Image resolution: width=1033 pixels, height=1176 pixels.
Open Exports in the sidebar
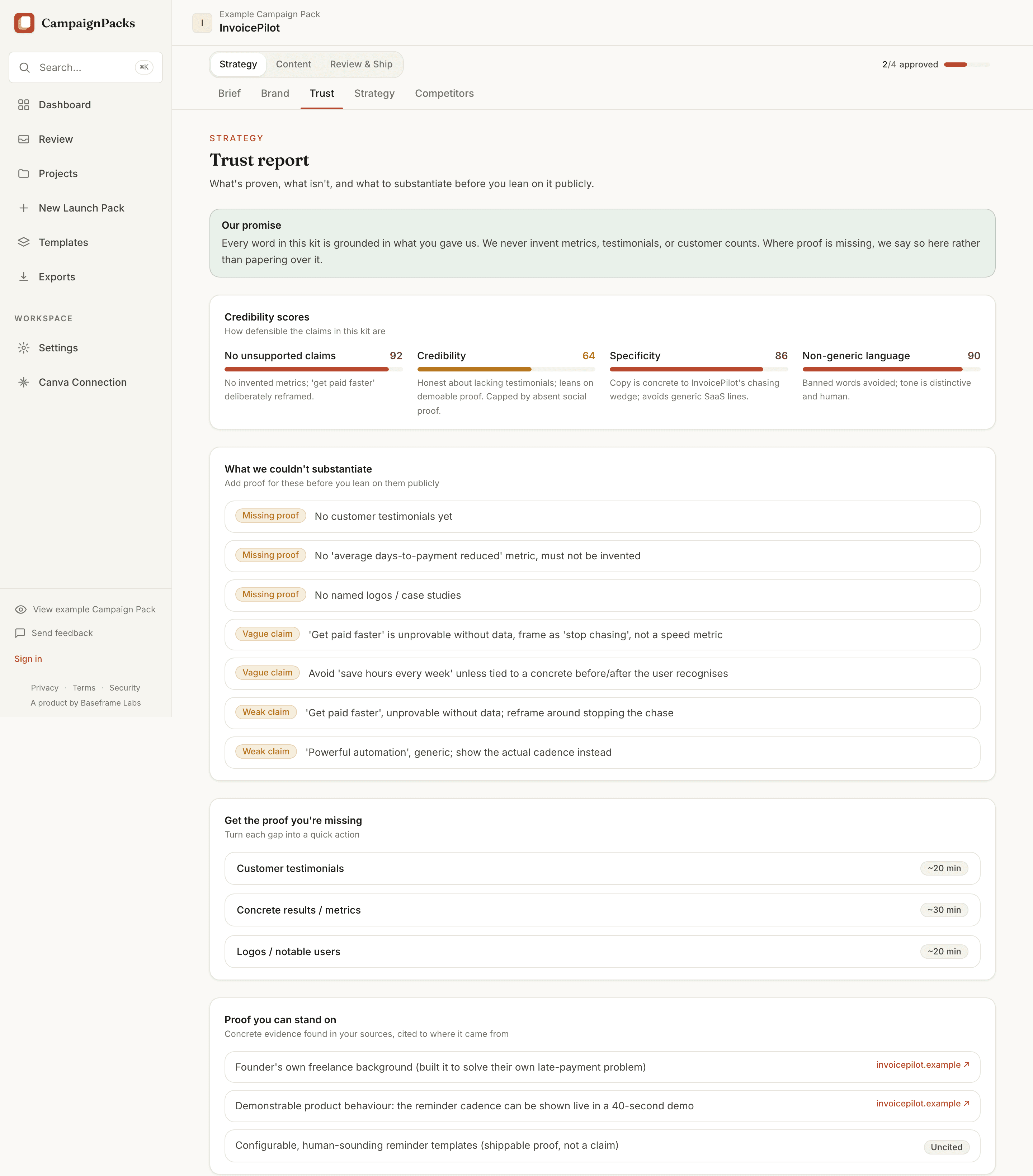(x=86, y=277)
